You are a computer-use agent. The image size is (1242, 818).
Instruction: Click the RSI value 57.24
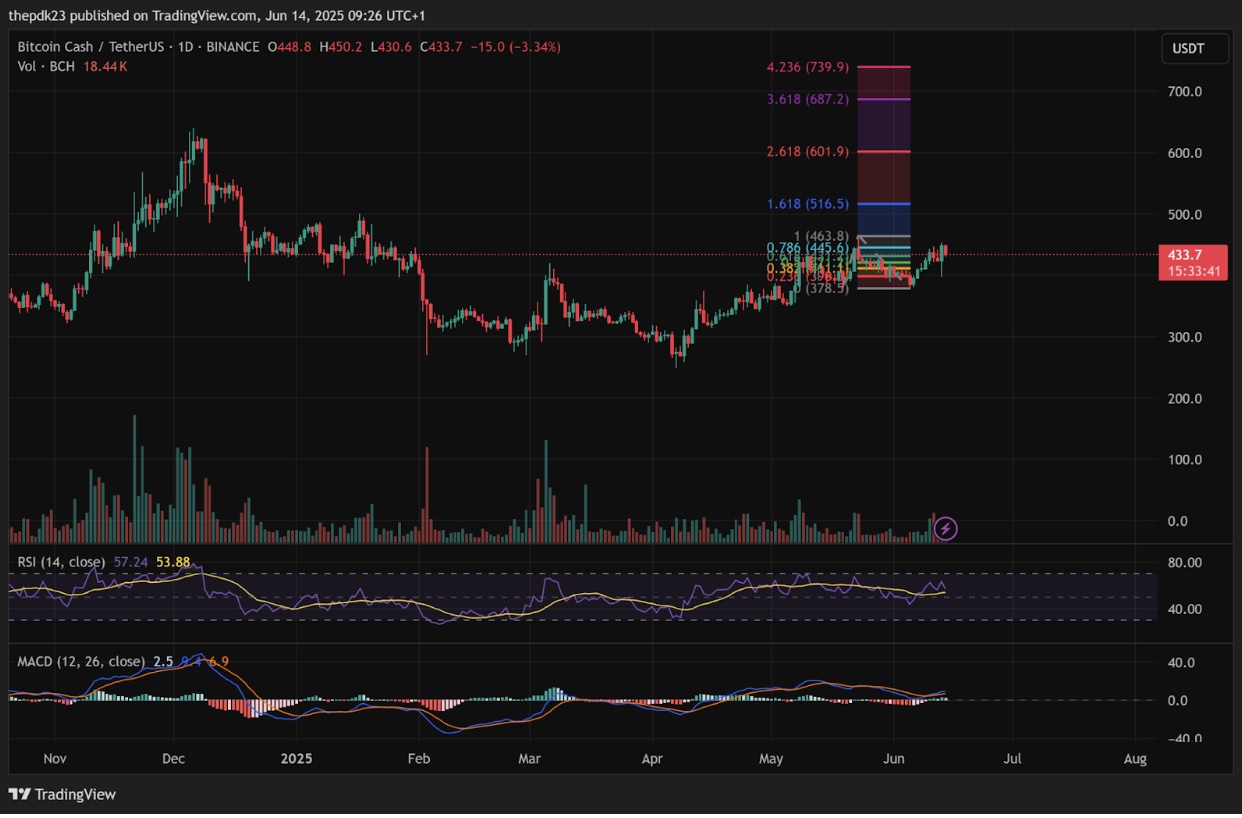(131, 562)
